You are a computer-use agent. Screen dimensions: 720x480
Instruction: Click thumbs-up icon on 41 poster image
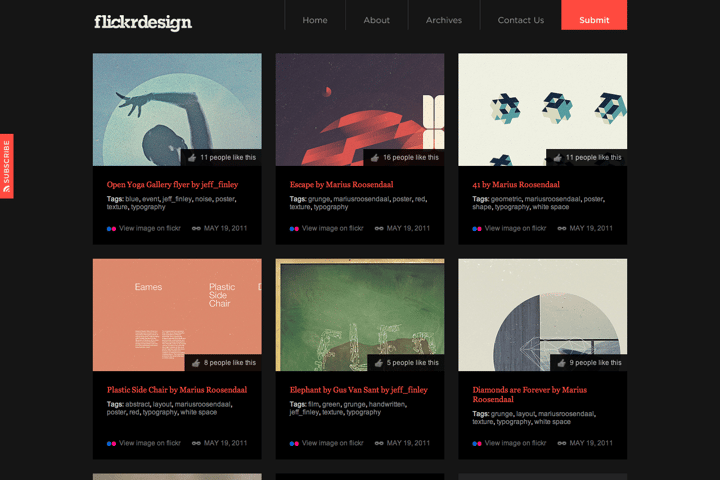557,158
